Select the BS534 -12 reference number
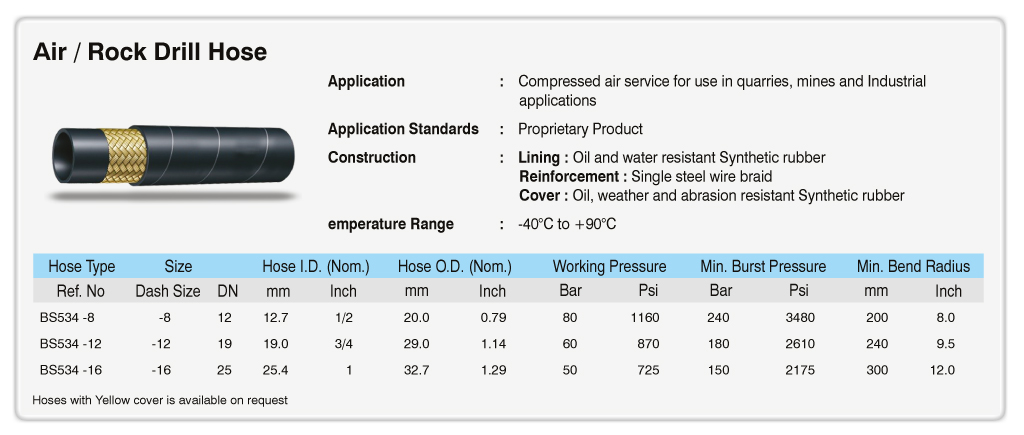Viewport: 1024px width, 435px height. (70, 344)
